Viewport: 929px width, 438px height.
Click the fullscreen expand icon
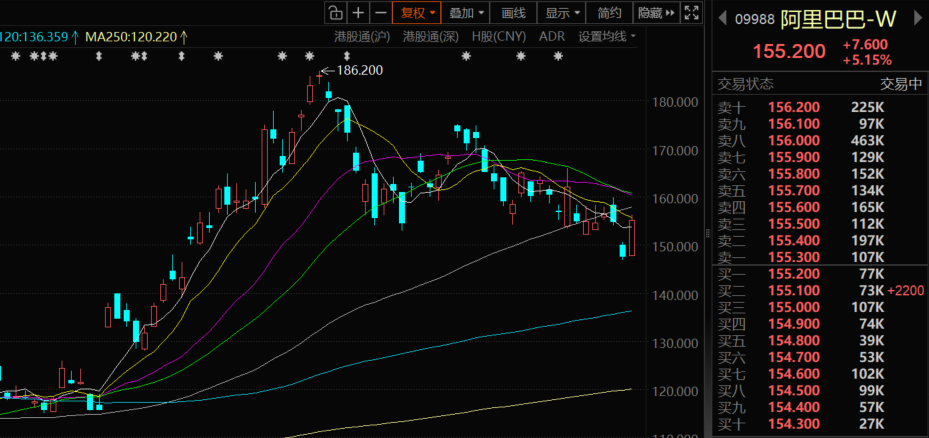click(692, 13)
